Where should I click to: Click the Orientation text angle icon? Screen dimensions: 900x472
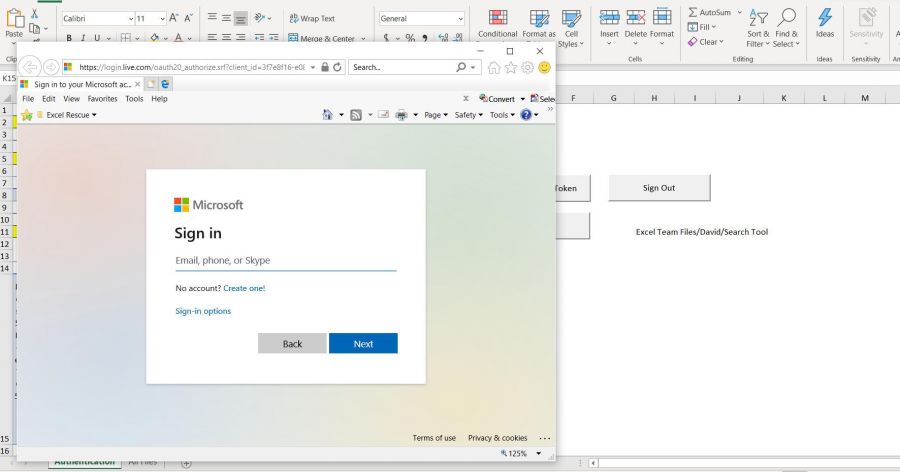(x=260, y=18)
